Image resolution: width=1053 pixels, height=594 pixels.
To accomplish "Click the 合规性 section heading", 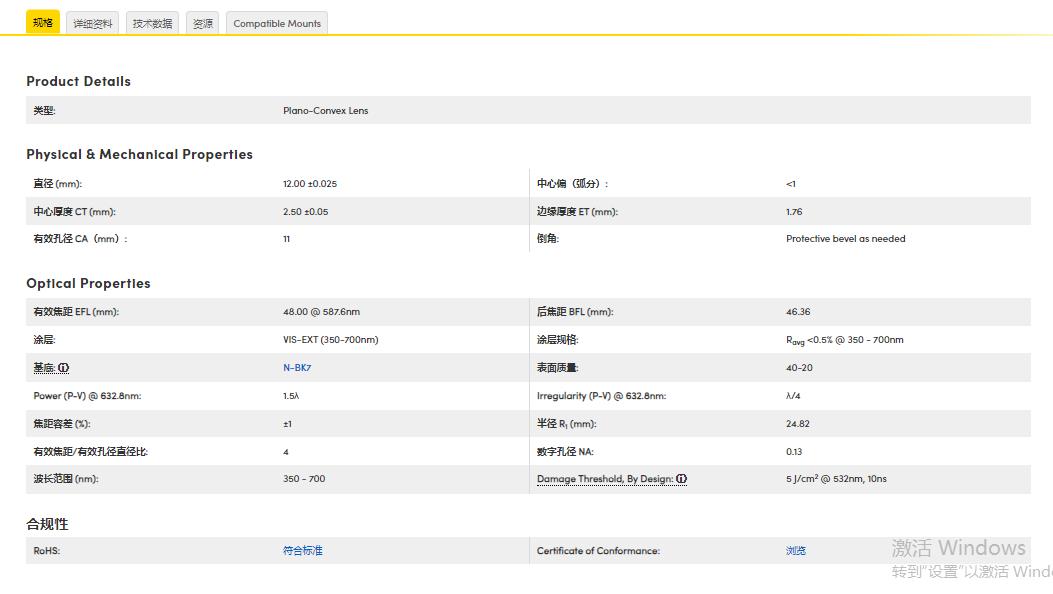I will point(47,524).
